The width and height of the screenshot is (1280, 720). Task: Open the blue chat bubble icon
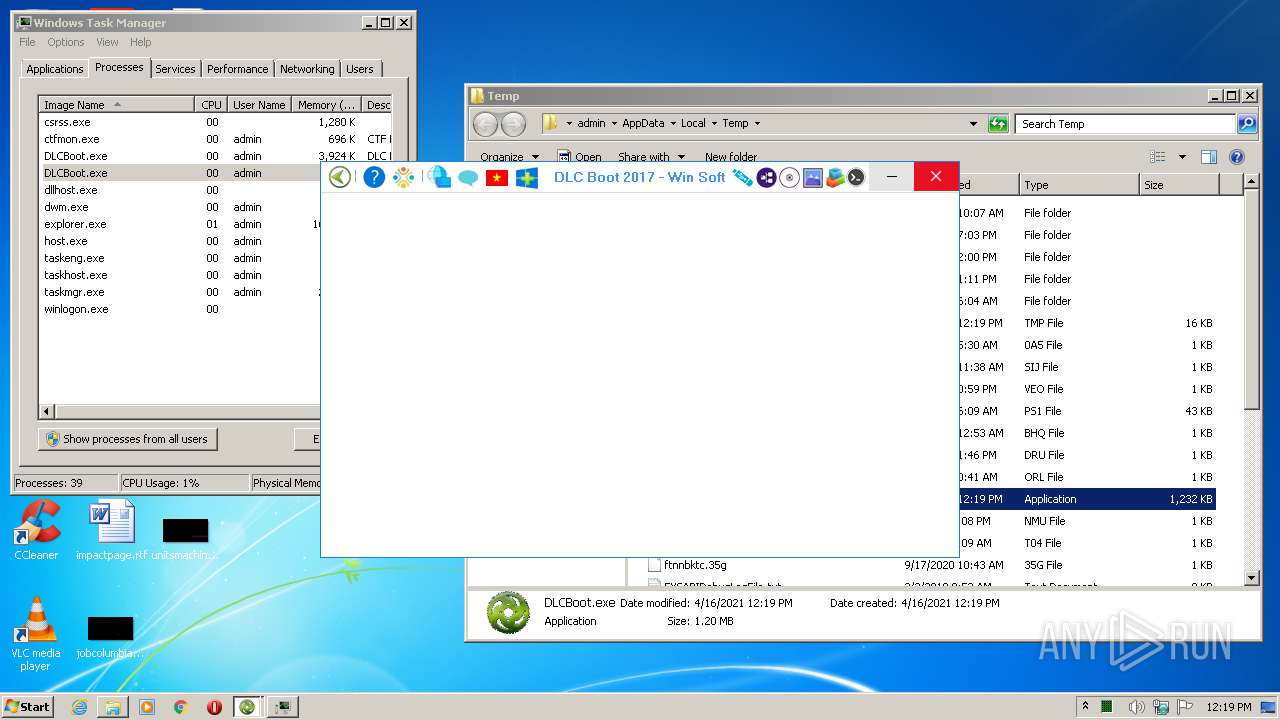tap(468, 178)
